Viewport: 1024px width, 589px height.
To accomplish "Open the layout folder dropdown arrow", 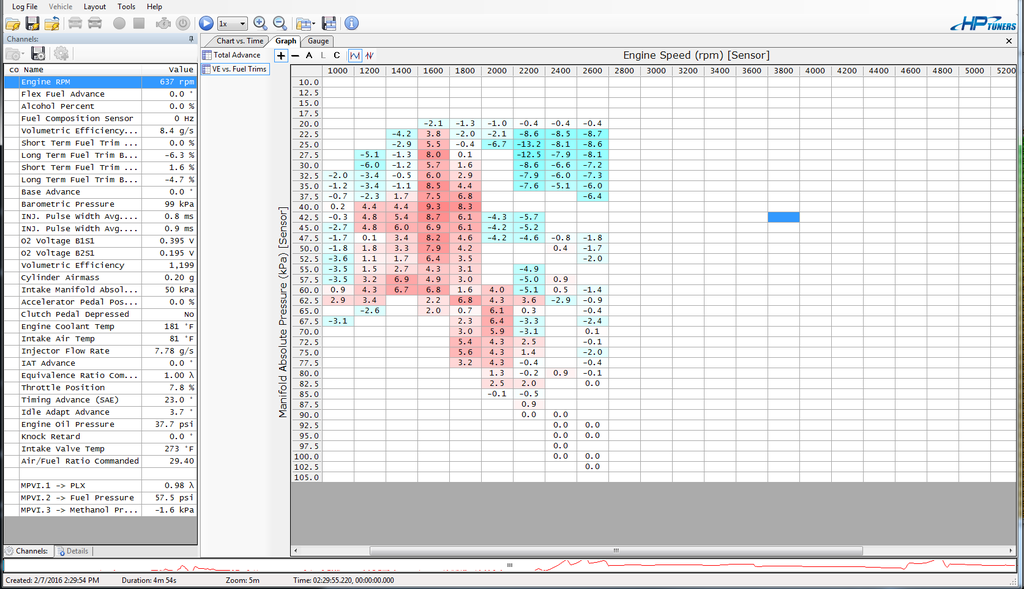I will 316,23.
